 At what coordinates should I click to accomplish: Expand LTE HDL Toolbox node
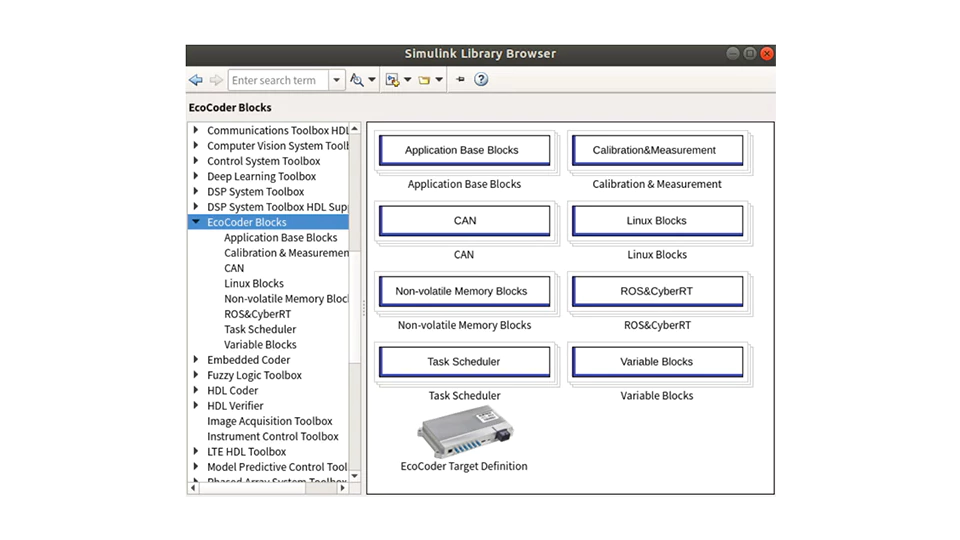point(196,451)
